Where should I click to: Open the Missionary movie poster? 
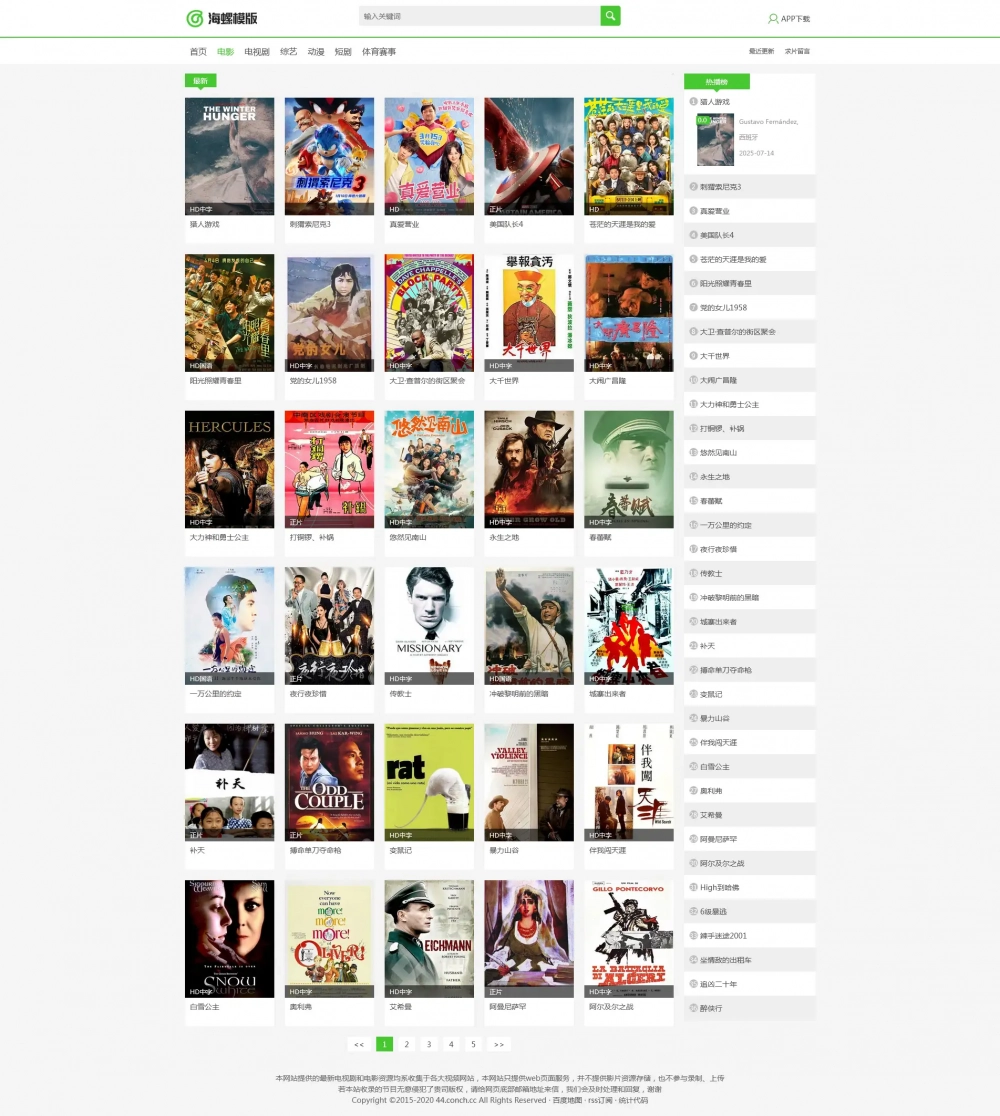click(428, 626)
